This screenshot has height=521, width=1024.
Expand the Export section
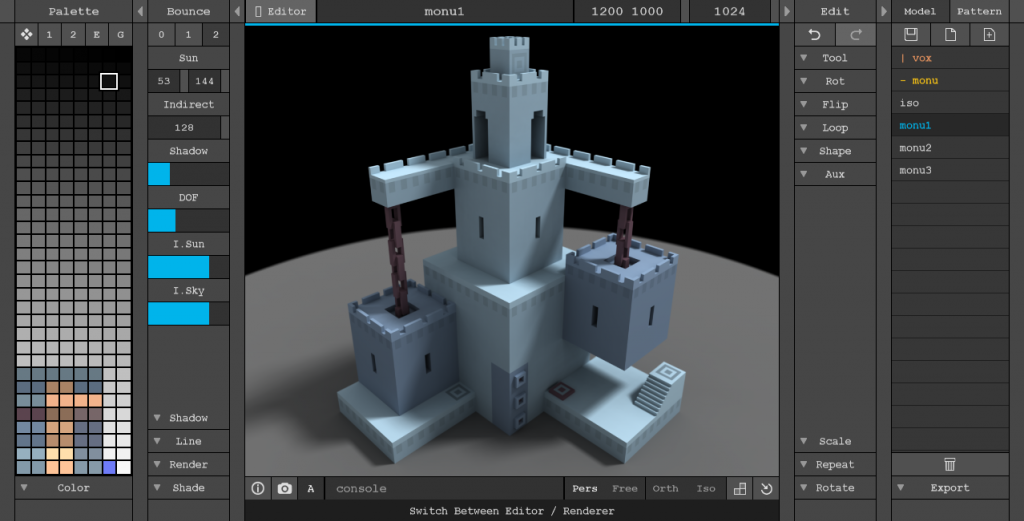pos(950,488)
